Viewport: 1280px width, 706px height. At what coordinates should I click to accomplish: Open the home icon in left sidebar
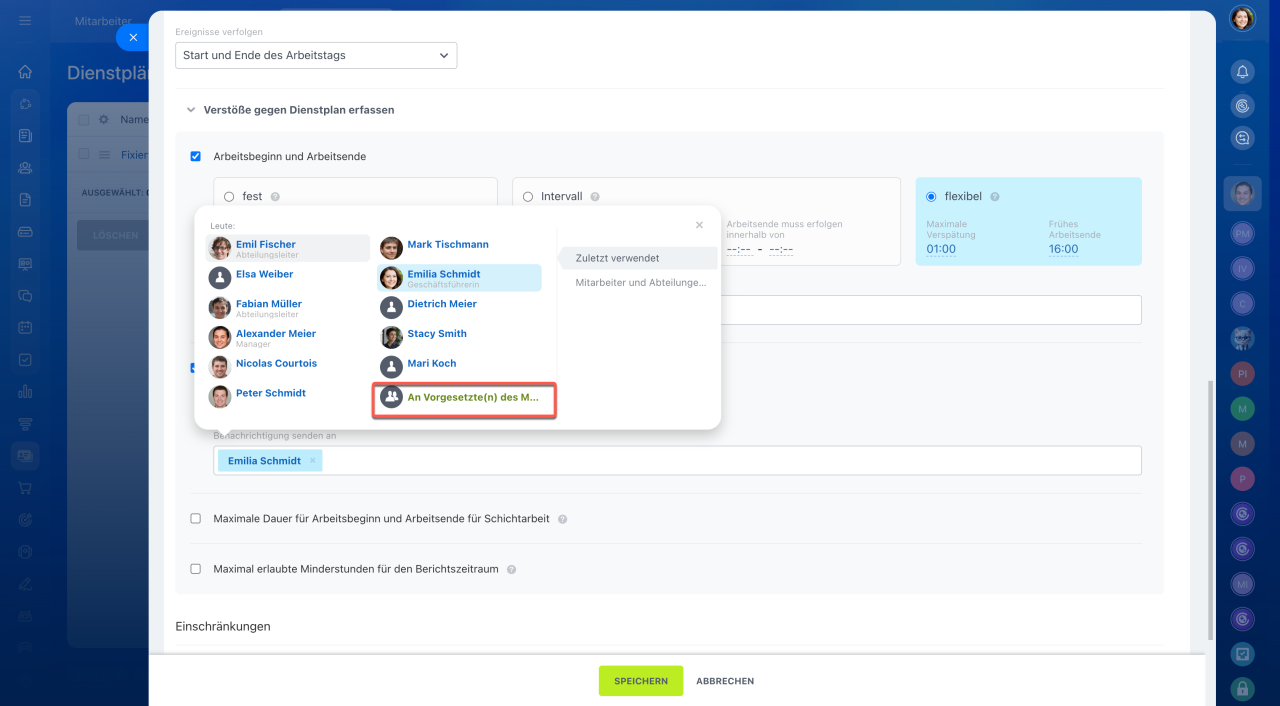25,72
